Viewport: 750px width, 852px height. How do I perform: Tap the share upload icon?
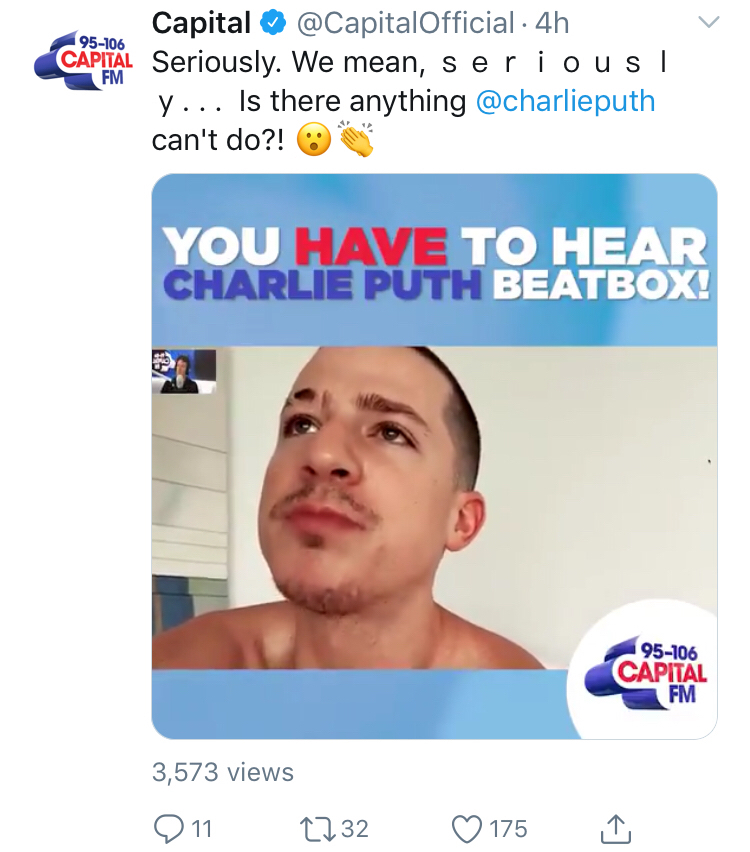616,829
